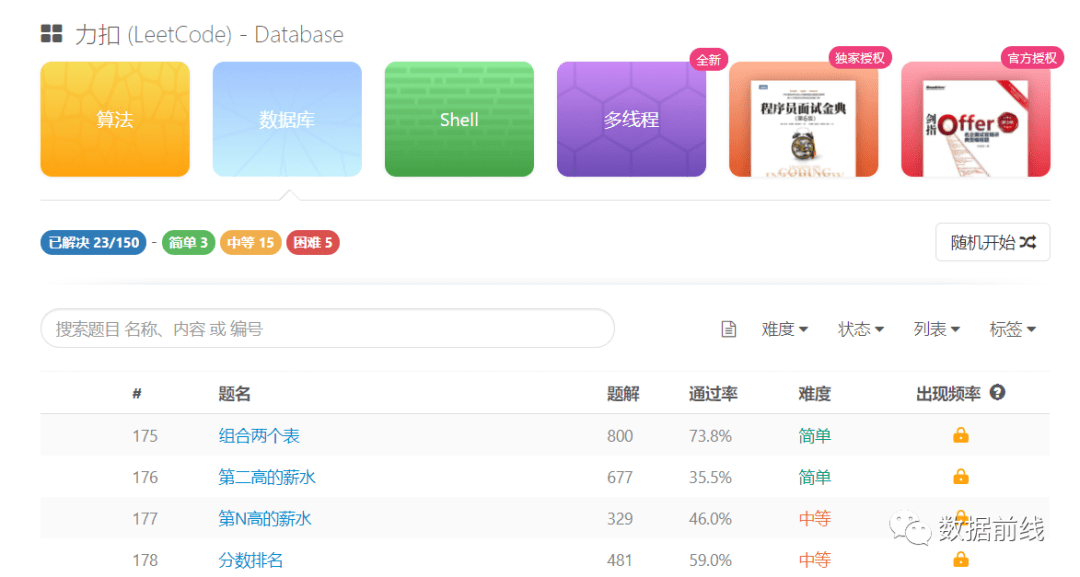Viewport: 1080px width, 577px height.
Task: Open problem link 组合两个表
Action: 259,436
